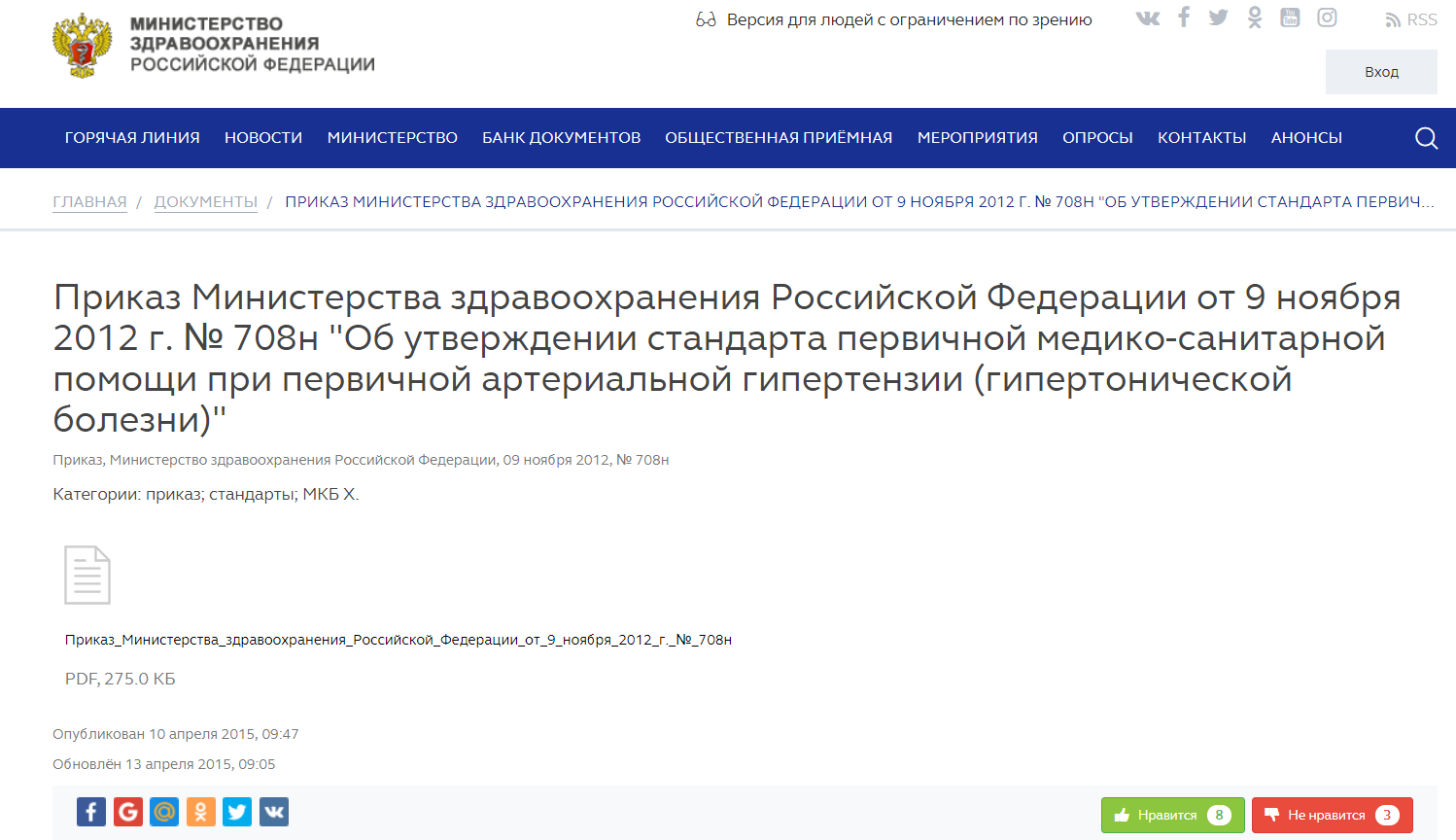The width and height of the screenshot is (1456, 840).
Task: Open the КОНТАКТЫ menu item
Action: point(1202,138)
